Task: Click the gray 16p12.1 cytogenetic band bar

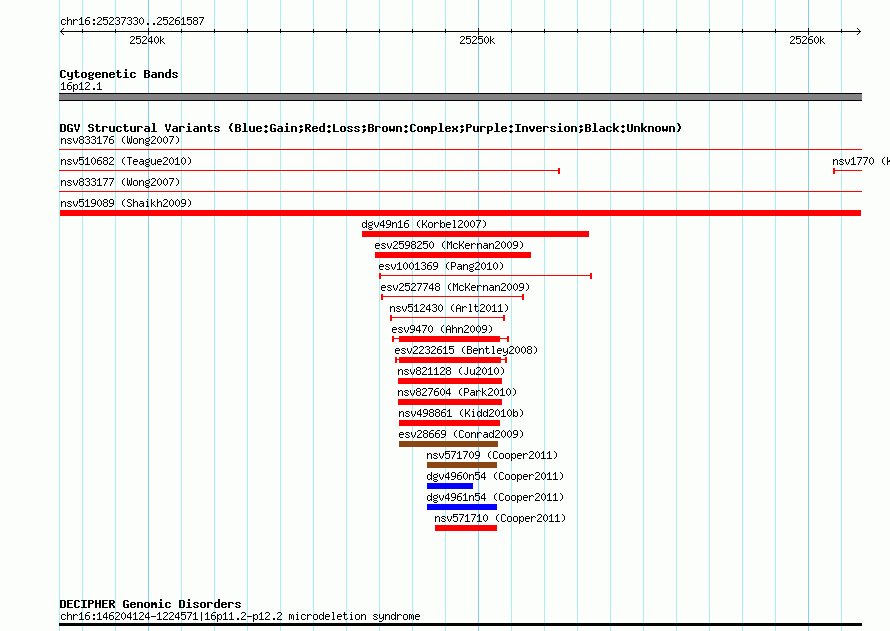Action: (460, 97)
